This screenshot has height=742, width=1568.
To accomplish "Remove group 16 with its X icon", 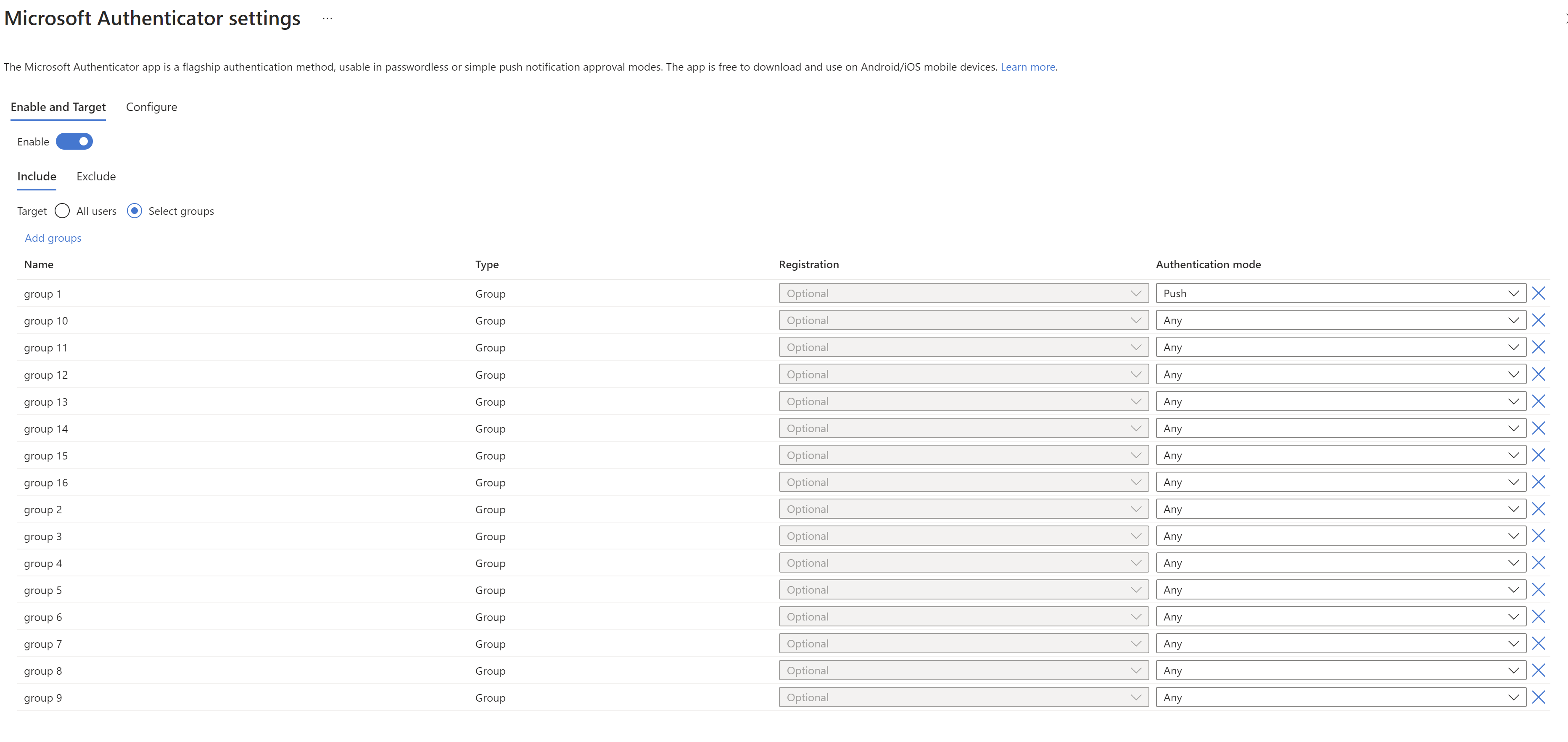I will [x=1538, y=482].
